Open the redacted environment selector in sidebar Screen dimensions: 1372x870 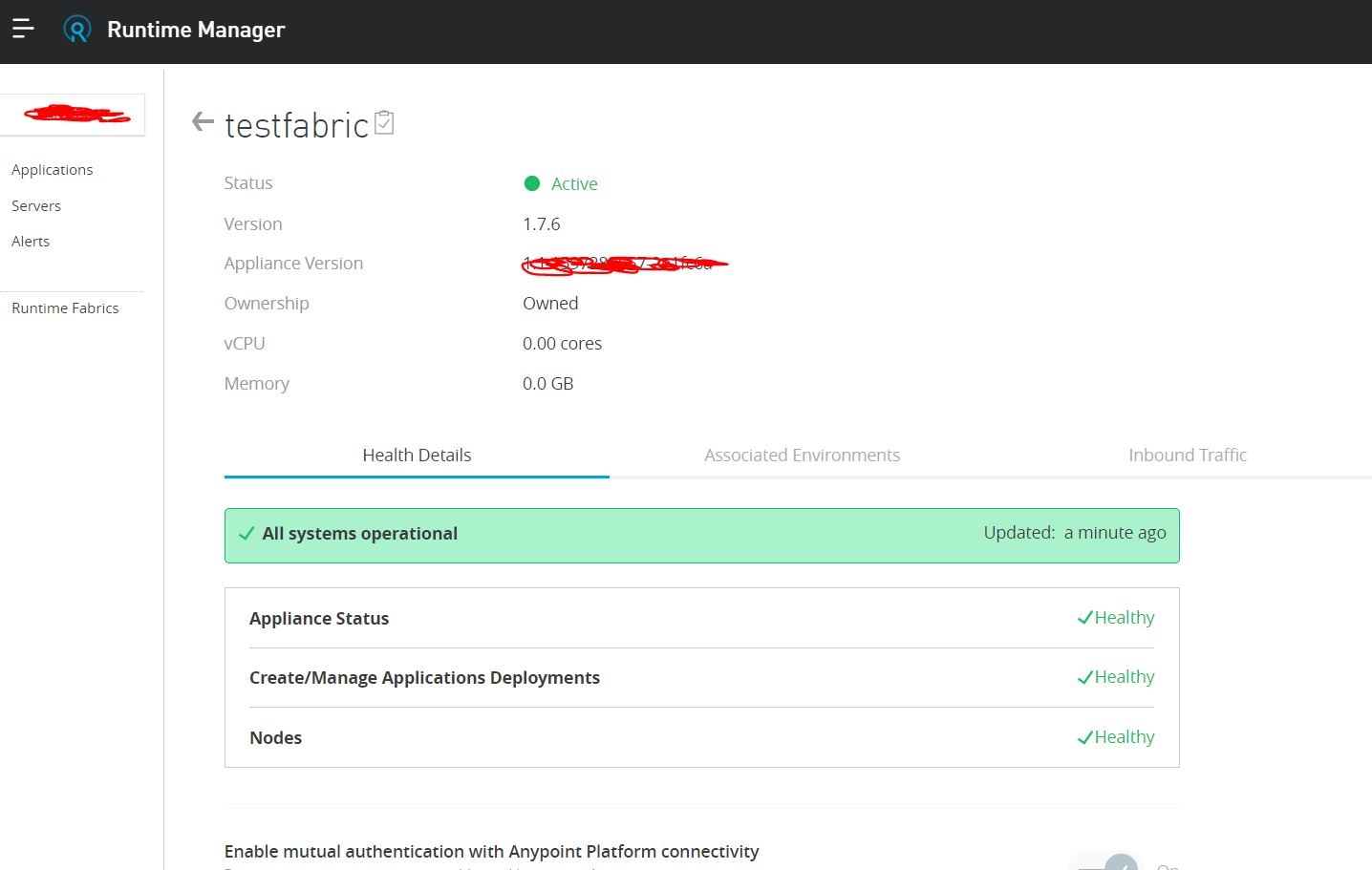tap(73, 115)
